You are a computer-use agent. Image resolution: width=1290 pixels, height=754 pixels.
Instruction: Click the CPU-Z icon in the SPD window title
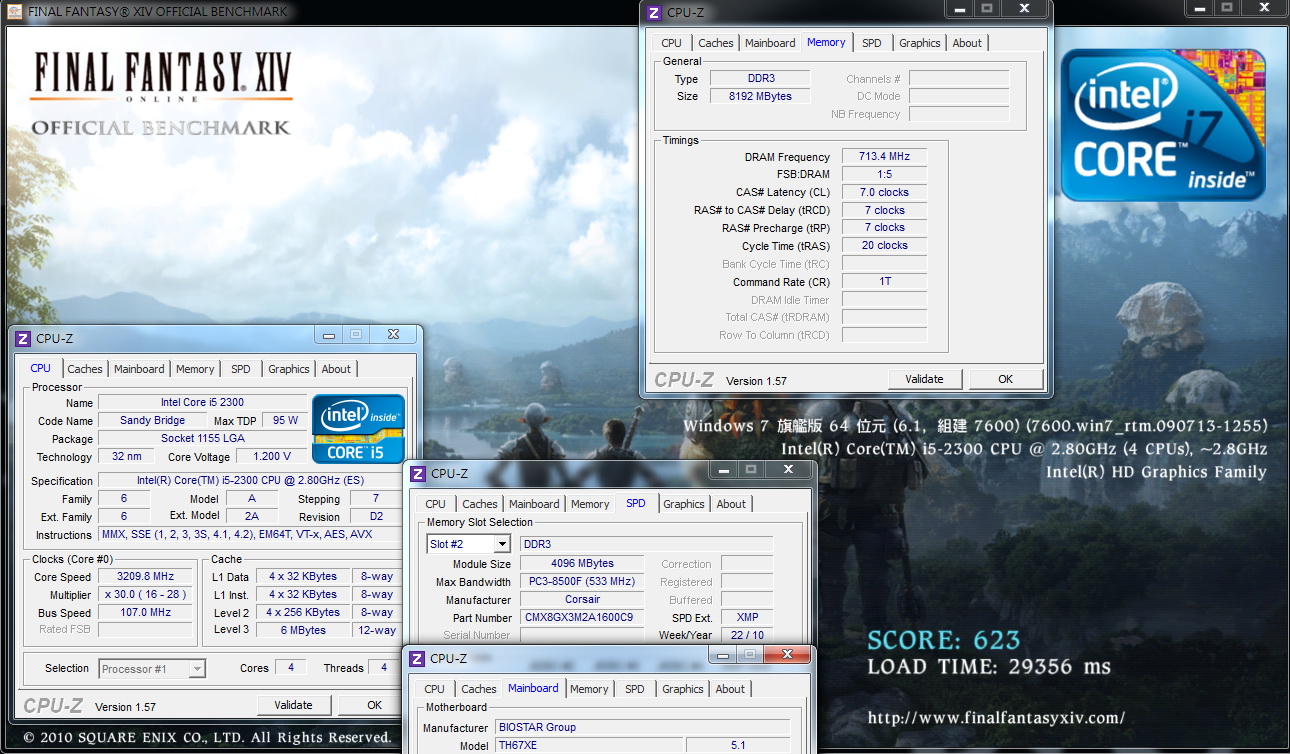click(417, 474)
